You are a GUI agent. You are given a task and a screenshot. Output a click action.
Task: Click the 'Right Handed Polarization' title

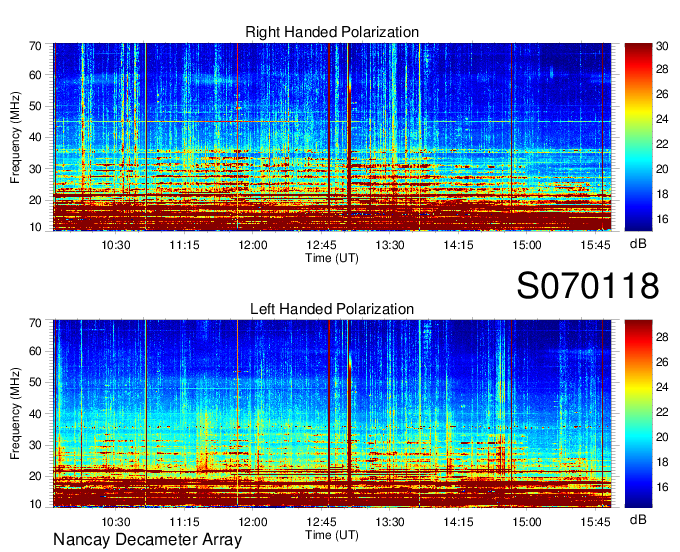click(332, 32)
